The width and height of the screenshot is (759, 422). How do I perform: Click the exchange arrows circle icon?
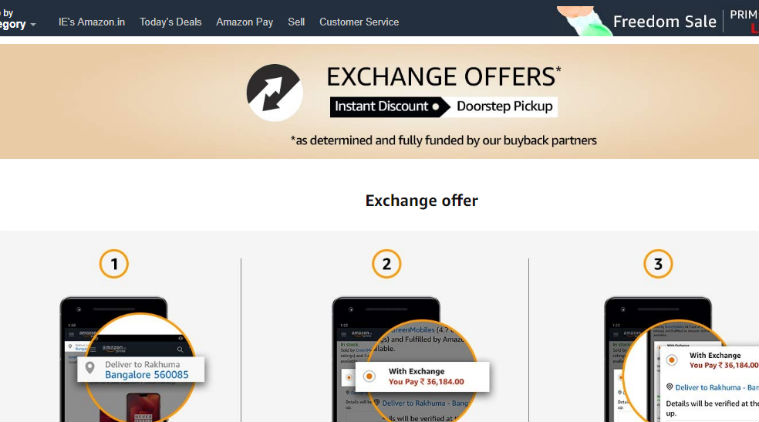click(x=274, y=92)
